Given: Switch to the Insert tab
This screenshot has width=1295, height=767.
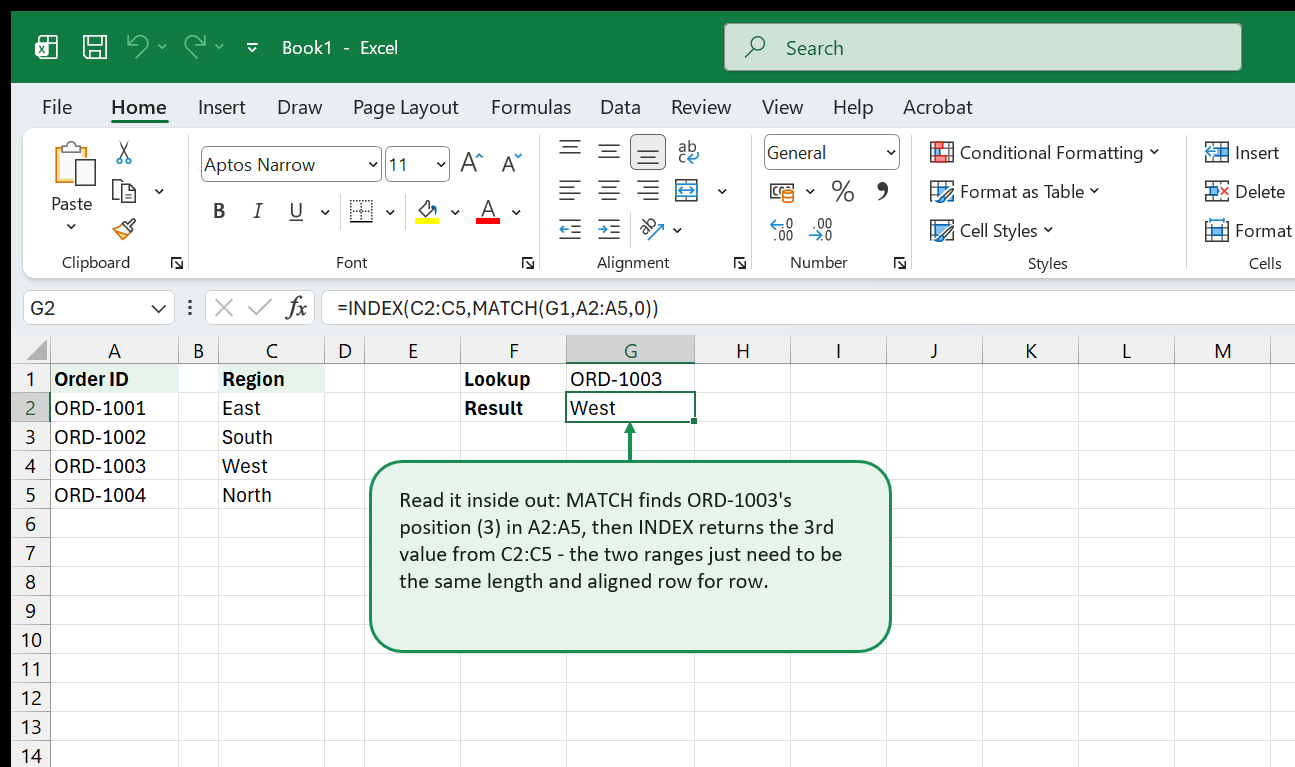Looking at the screenshot, I should click(222, 107).
